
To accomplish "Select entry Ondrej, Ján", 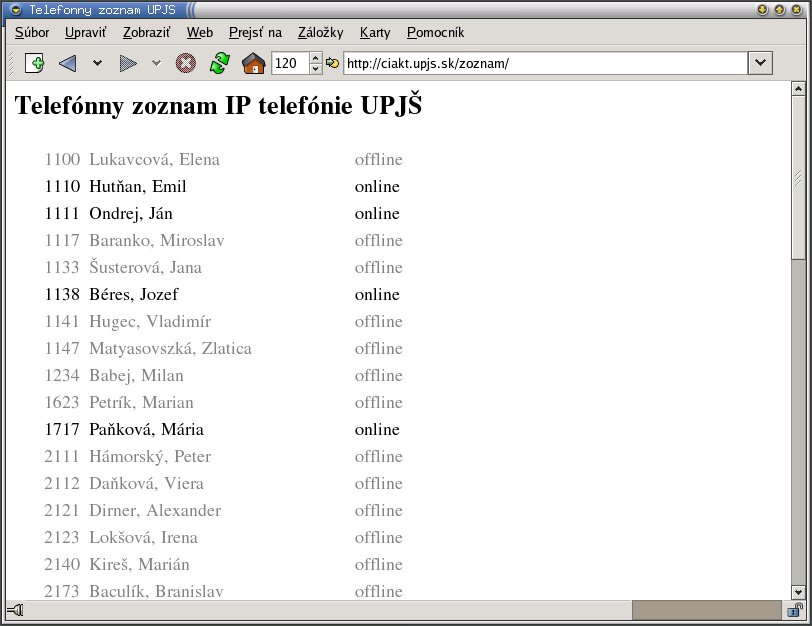I will coord(131,213).
